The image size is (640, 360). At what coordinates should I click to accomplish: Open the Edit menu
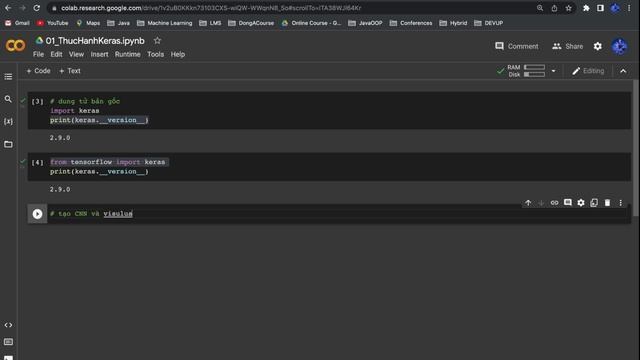coord(56,54)
